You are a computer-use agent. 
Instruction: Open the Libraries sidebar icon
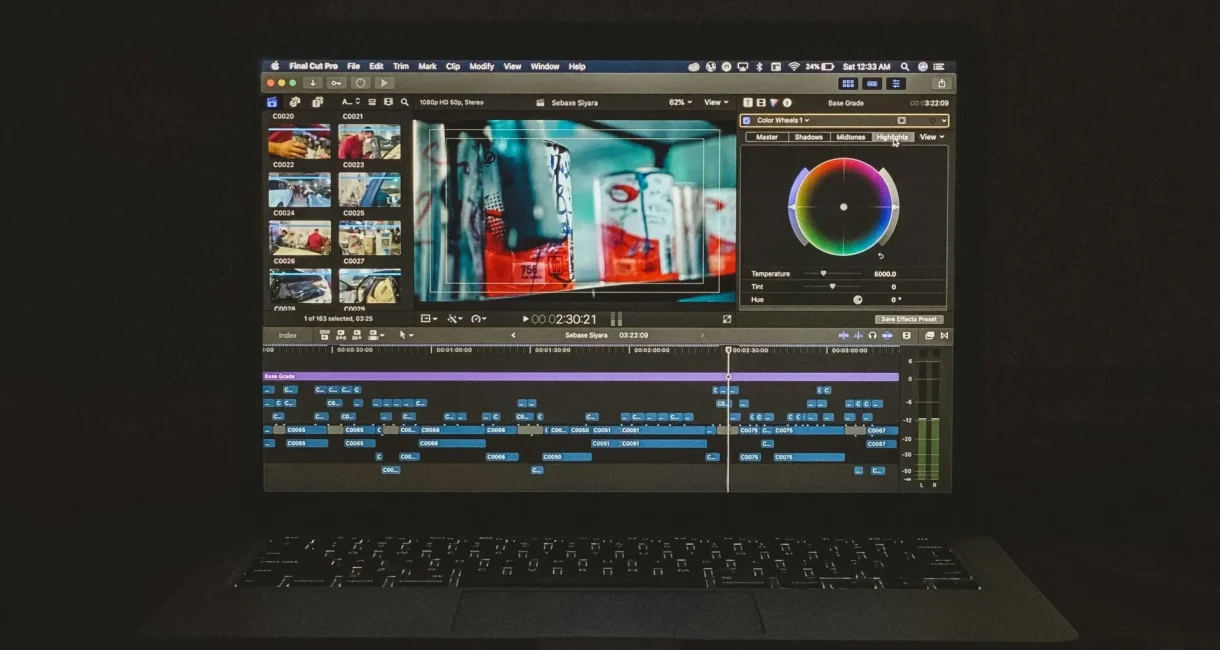pyautogui.click(x=272, y=102)
